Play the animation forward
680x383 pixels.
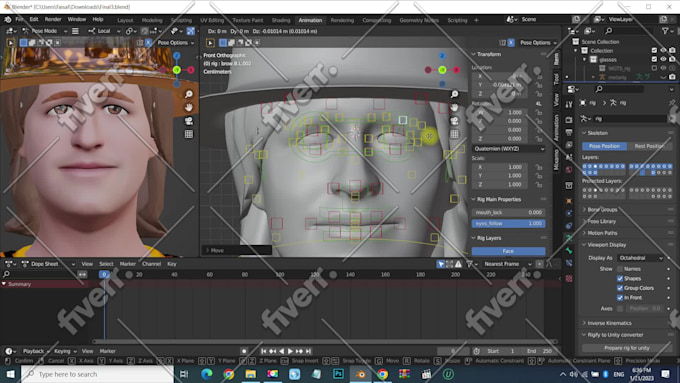(290, 351)
